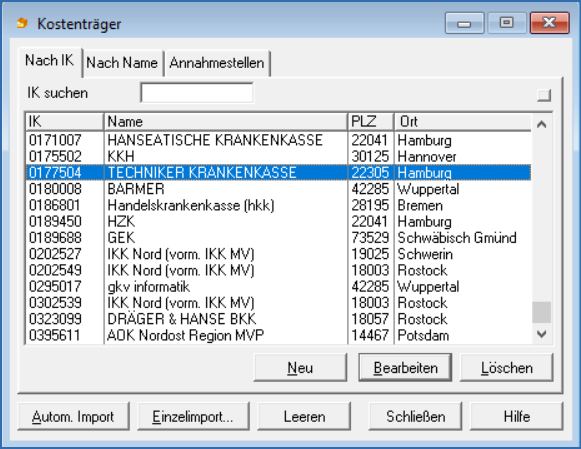Select the Handelskrankenkasse (hkk) row
Image resolution: width=581 pixels, height=449 pixels.
[278, 205]
